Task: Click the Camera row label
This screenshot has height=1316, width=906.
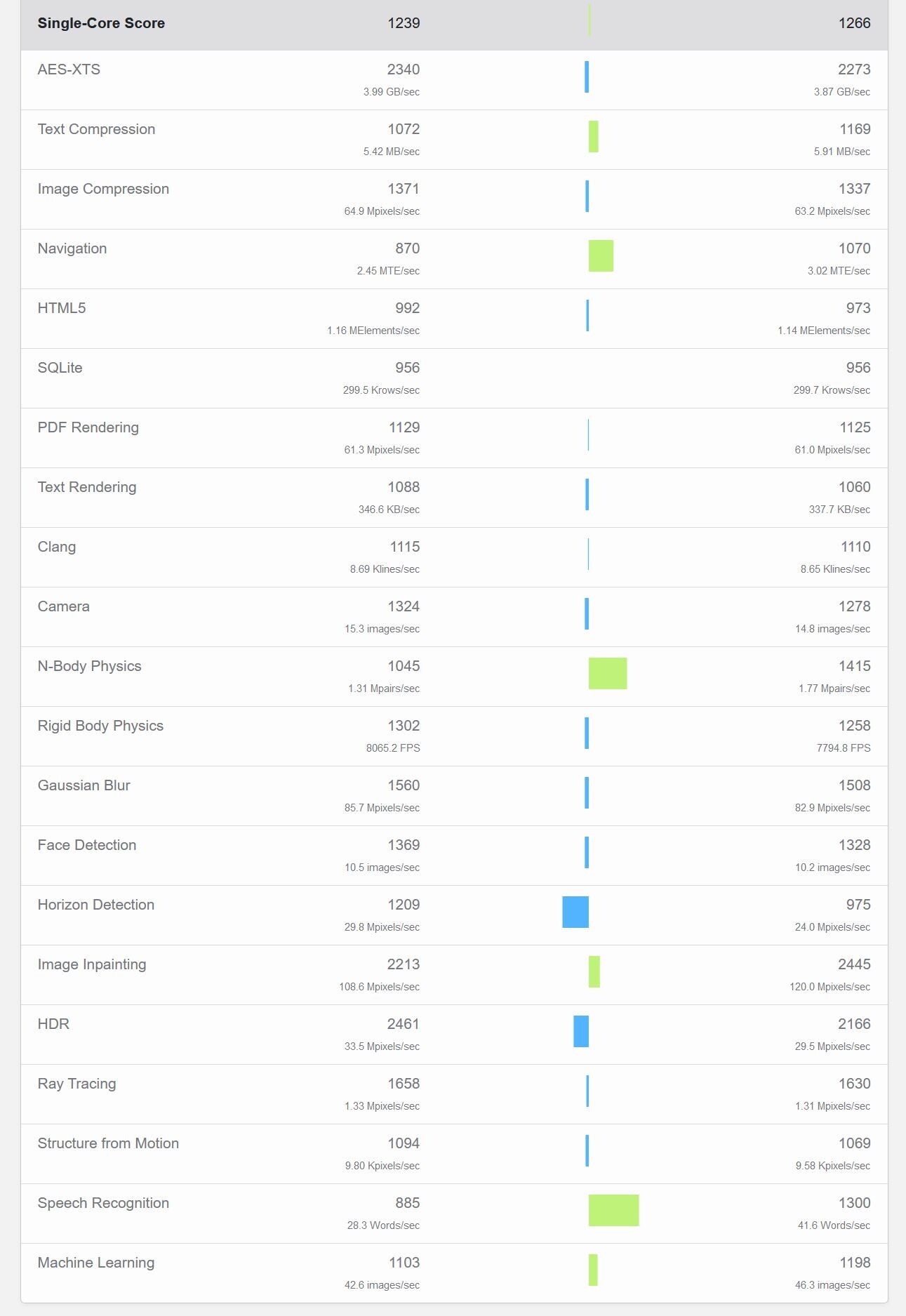Action: pos(64,606)
